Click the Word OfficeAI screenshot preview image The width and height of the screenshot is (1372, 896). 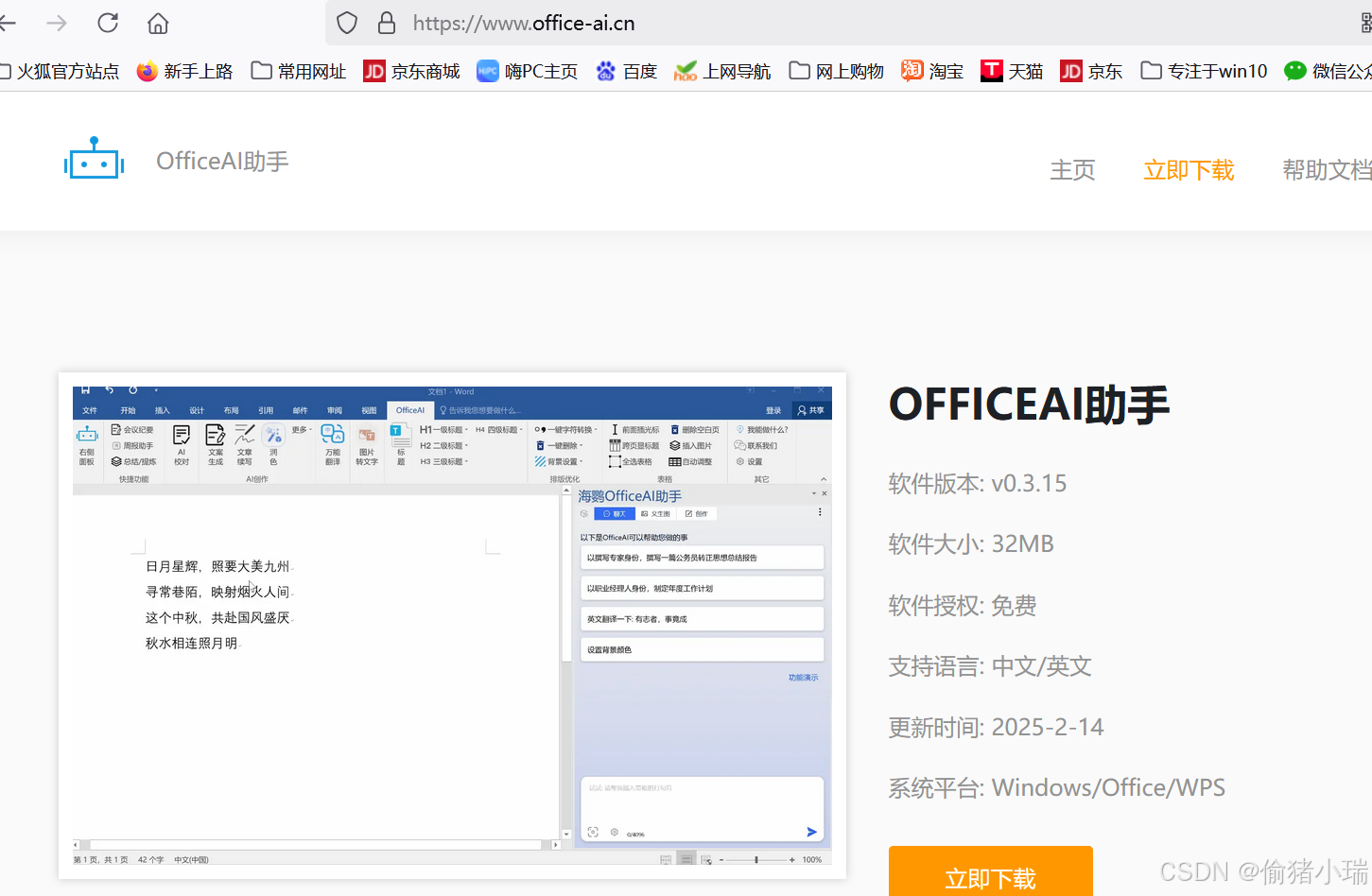pyautogui.click(x=452, y=625)
